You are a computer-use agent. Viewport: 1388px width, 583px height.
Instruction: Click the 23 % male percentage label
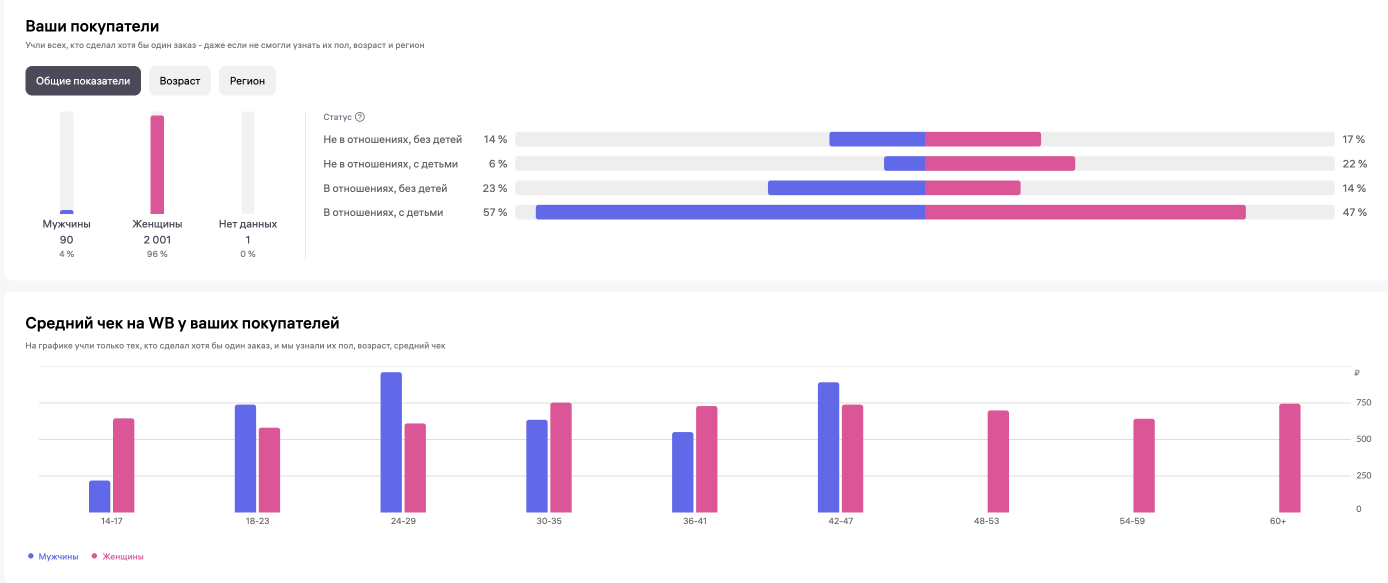[495, 188]
